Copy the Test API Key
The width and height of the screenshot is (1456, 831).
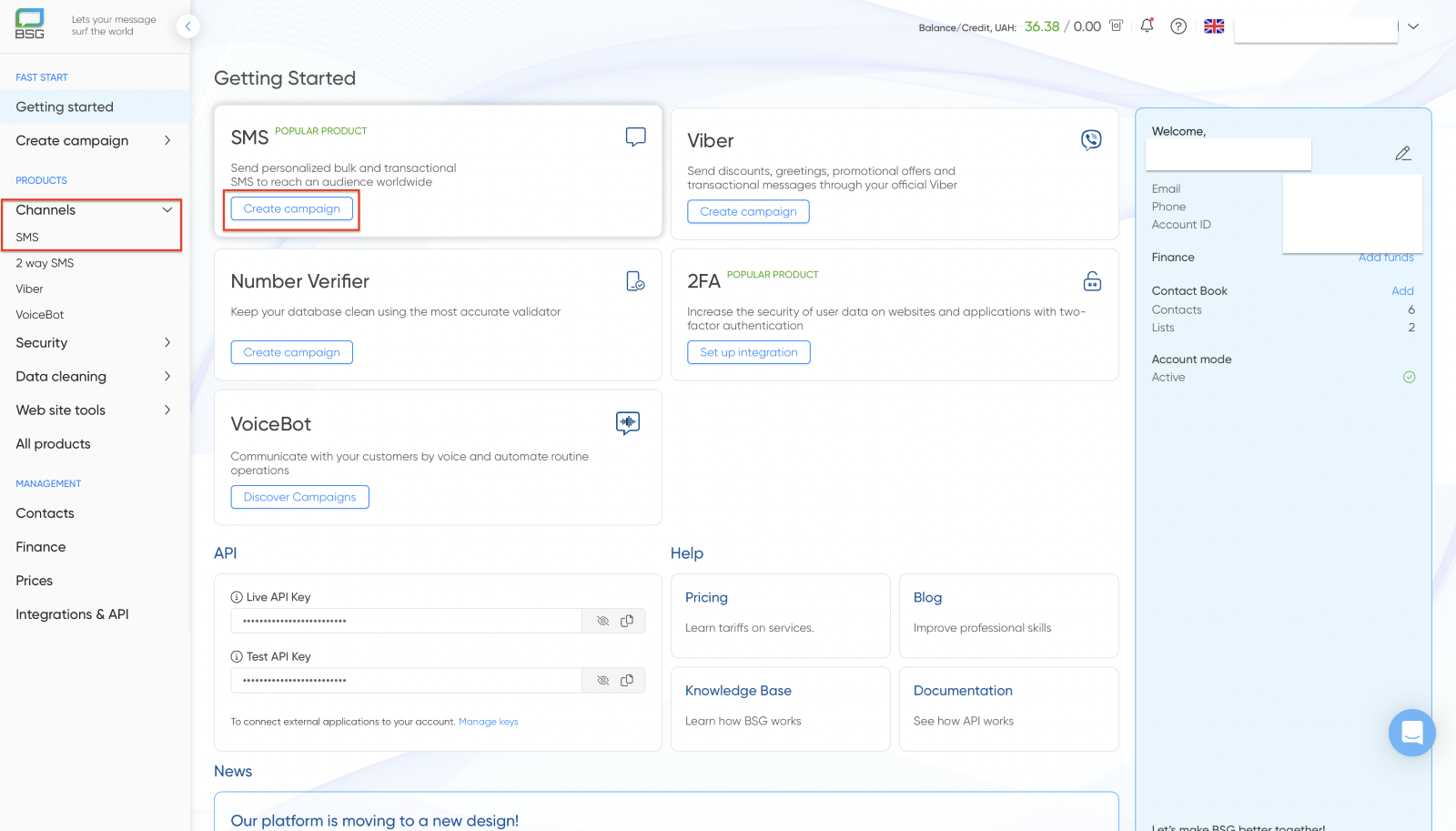pyautogui.click(x=627, y=680)
